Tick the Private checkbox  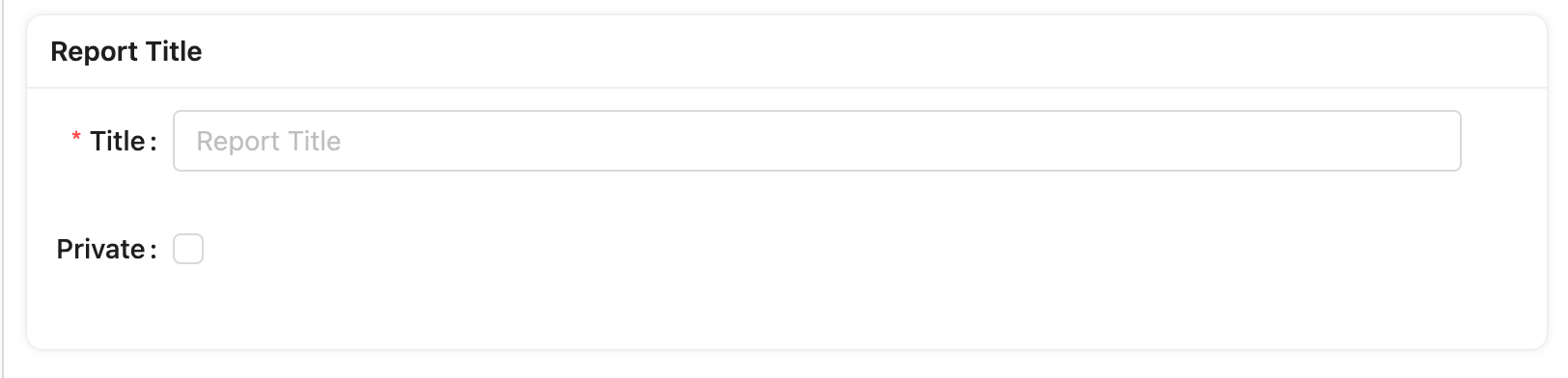(x=188, y=249)
